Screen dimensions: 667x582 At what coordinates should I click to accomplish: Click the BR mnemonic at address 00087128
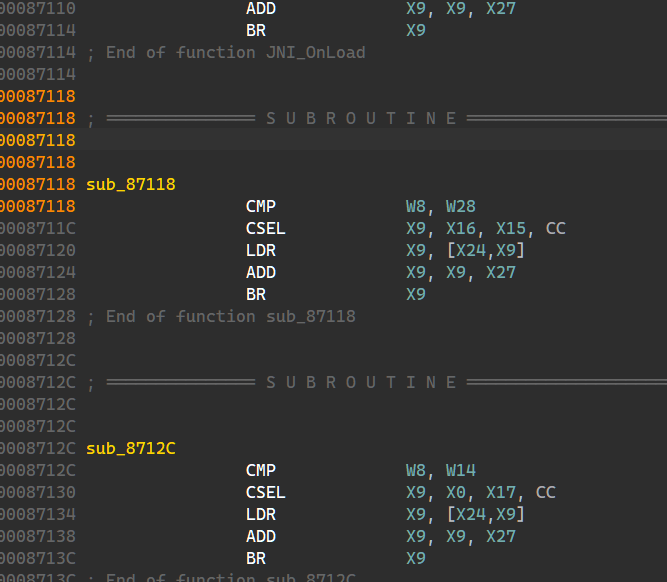click(x=256, y=294)
